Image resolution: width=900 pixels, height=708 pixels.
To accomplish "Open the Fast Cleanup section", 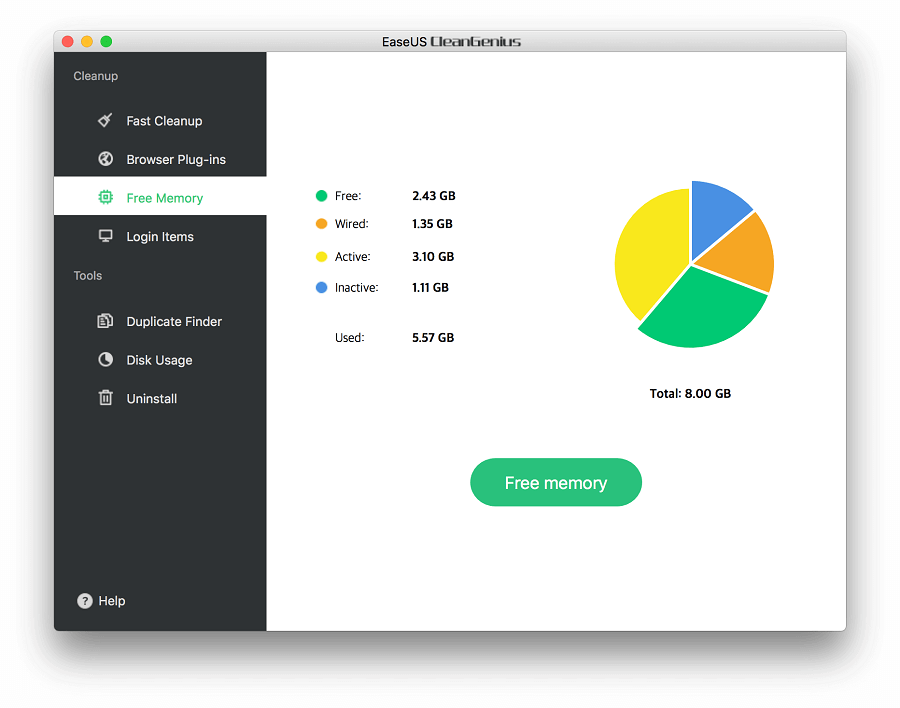I will click(160, 121).
